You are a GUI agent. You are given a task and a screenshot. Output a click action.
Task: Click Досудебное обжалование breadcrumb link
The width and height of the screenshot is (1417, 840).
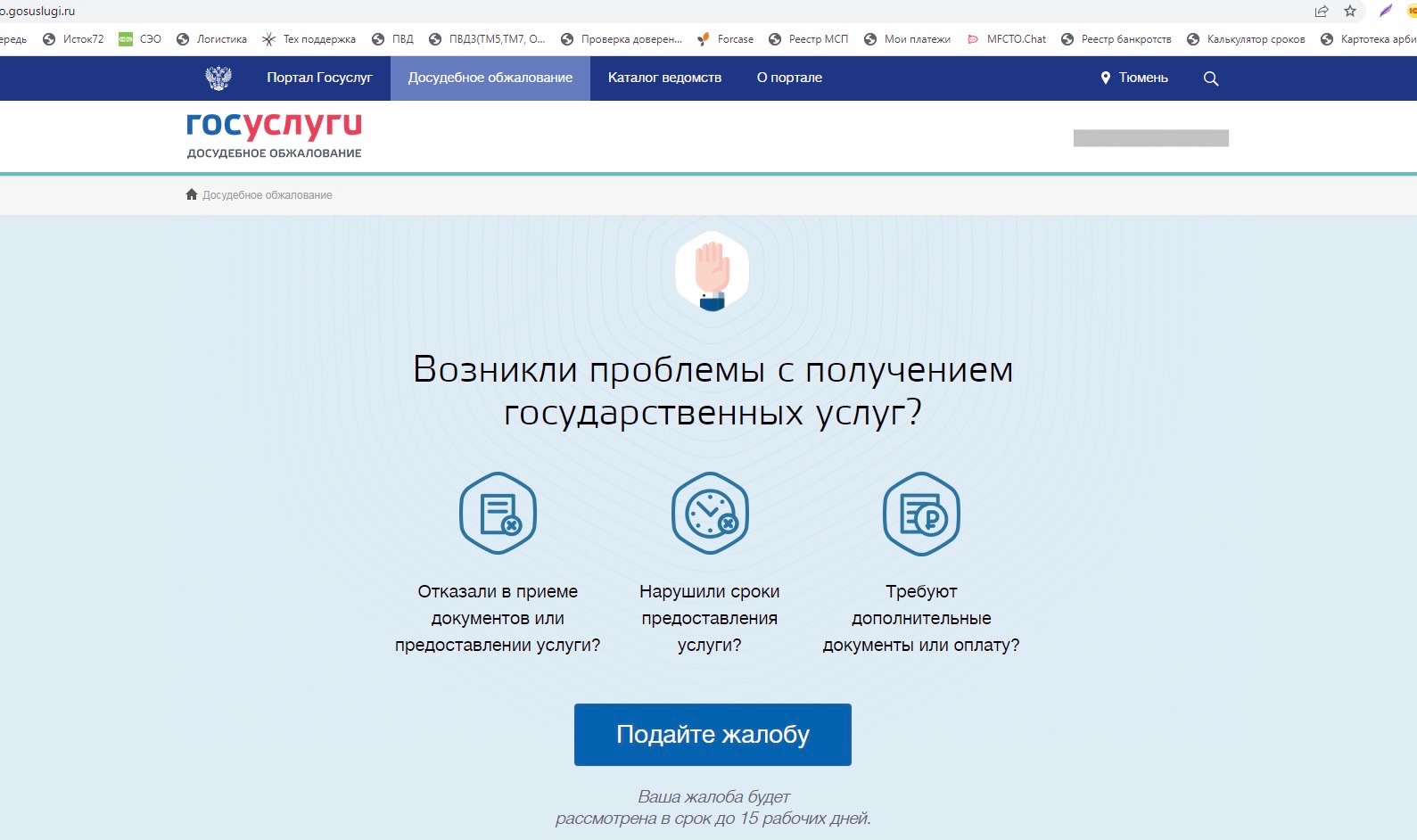tap(267, 195)
